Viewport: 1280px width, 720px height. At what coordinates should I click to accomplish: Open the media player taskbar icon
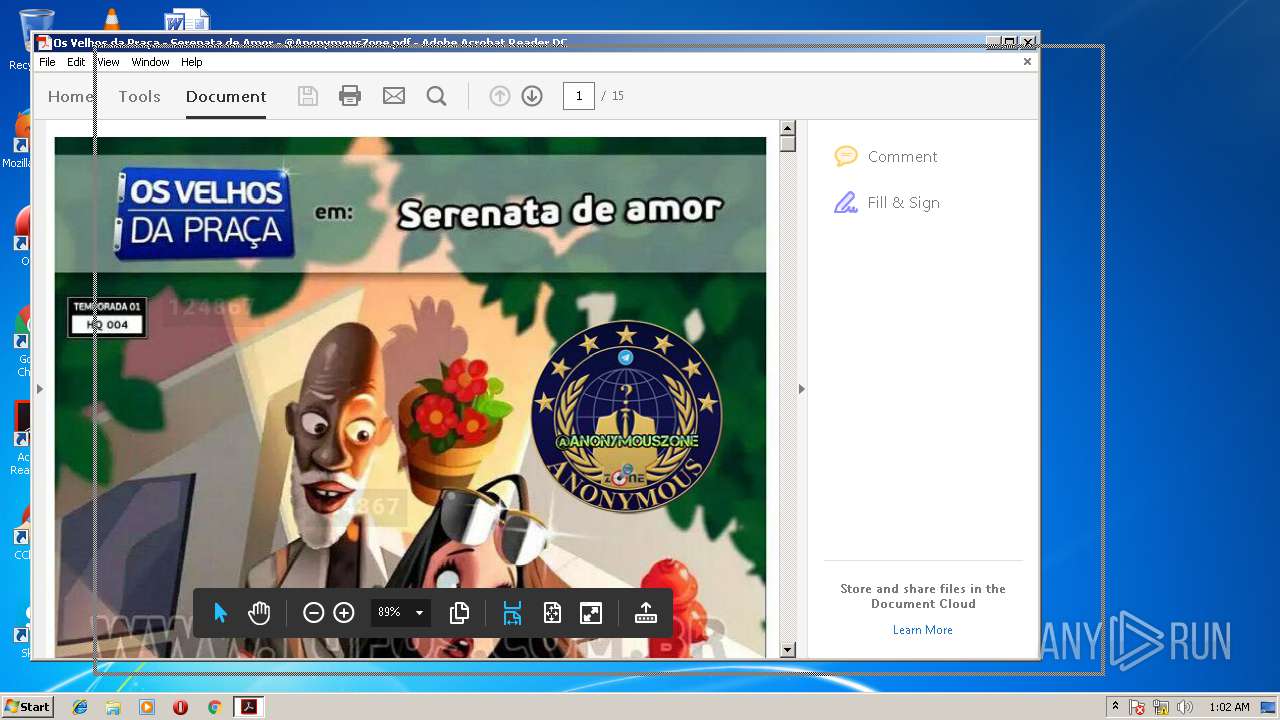(147, 707)
